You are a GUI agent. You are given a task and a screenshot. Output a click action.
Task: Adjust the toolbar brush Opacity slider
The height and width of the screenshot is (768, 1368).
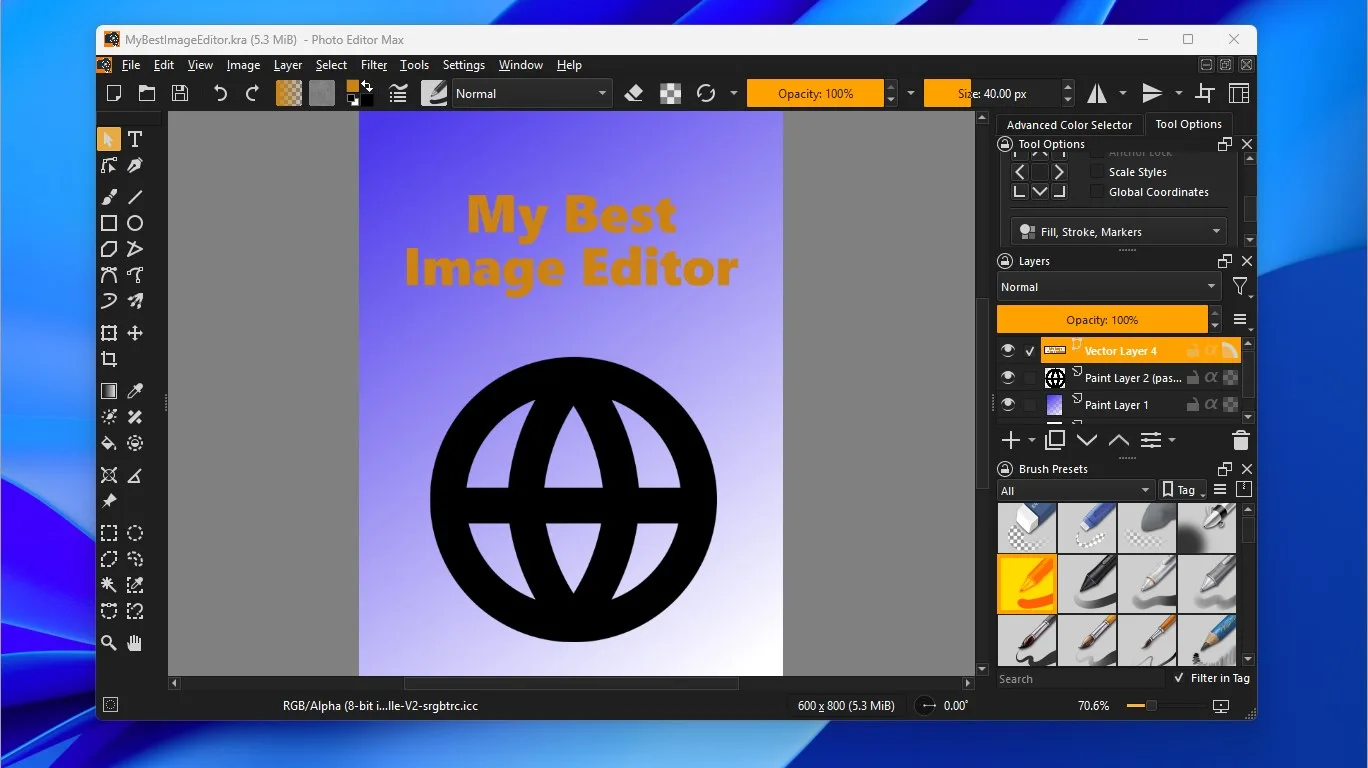(x=815, y=93)
